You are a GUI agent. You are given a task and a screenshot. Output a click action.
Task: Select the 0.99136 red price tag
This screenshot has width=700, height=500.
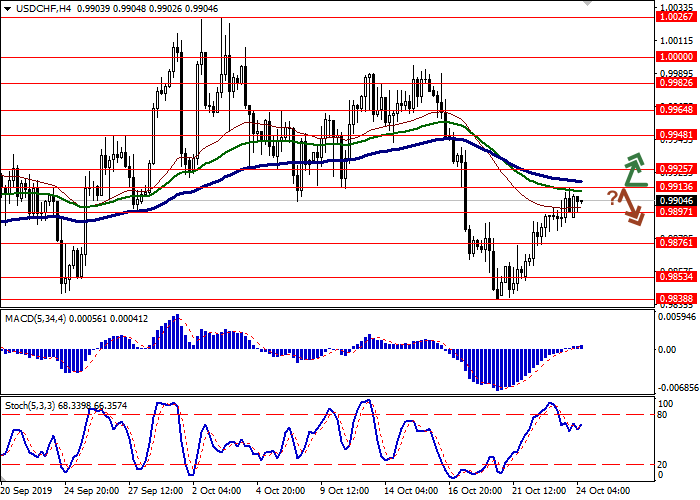676,185
